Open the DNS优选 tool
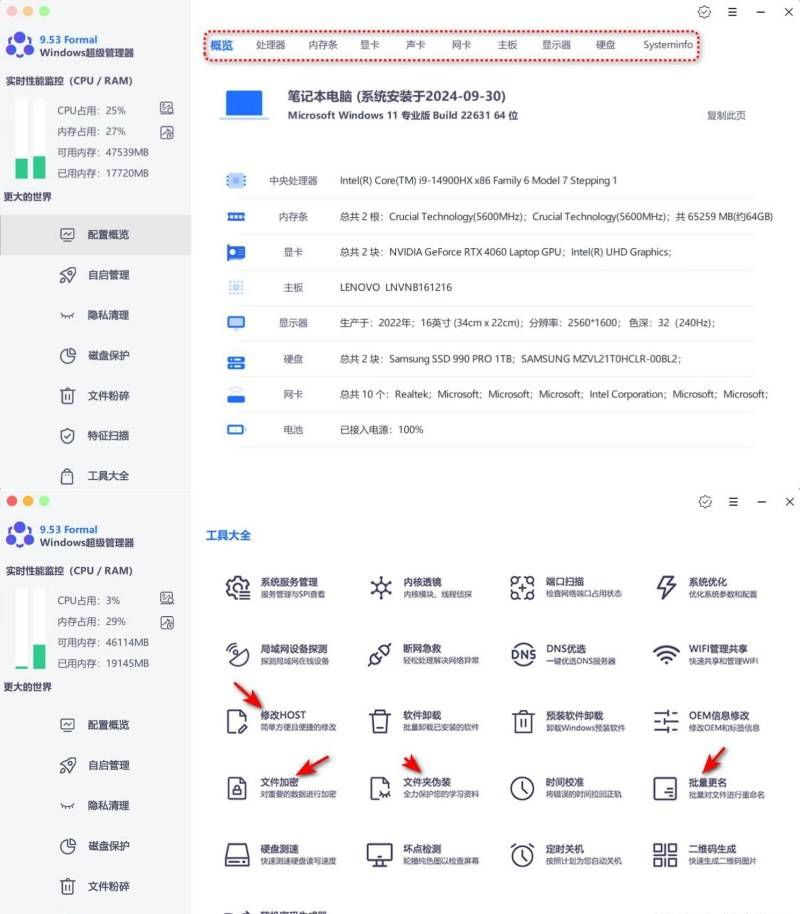This screenshot has height=914, width=800. [523, 654]
